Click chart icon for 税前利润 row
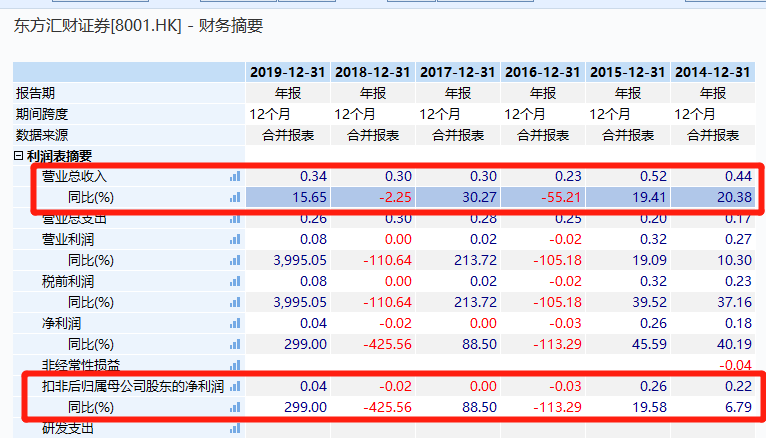The width and height of the screenshot is (766, 438). point(236,281)
